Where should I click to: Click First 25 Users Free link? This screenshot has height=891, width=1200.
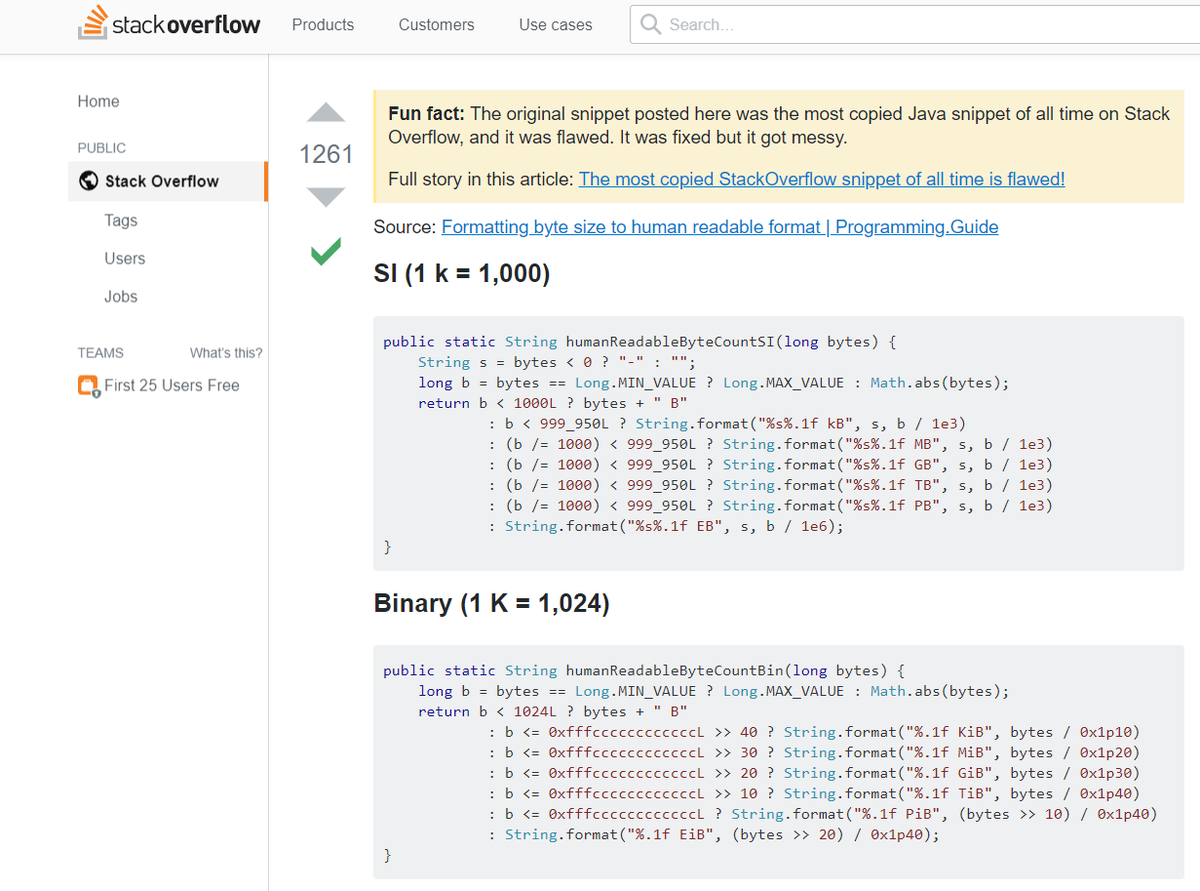172,386
